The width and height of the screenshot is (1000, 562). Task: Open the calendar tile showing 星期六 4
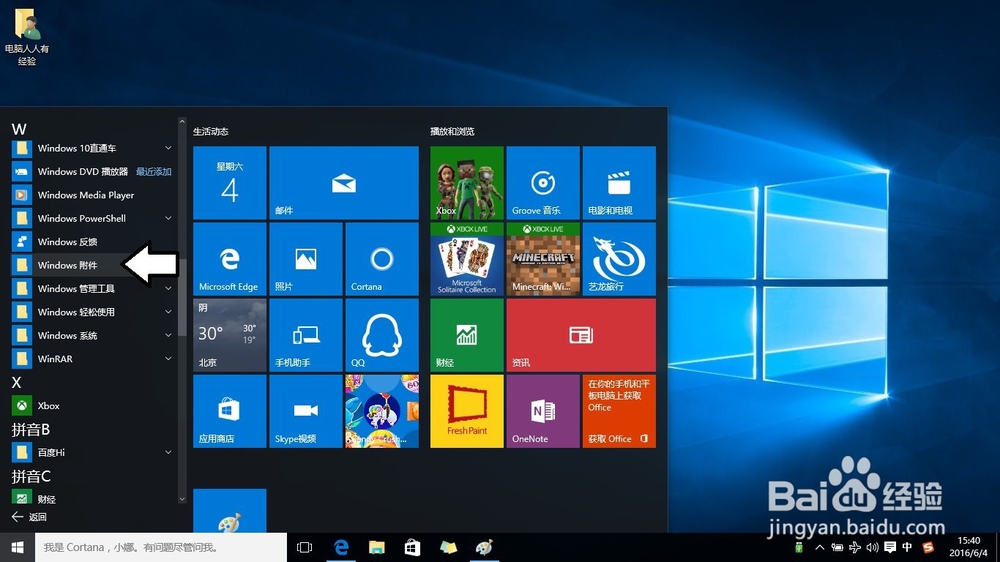[230, 183]
